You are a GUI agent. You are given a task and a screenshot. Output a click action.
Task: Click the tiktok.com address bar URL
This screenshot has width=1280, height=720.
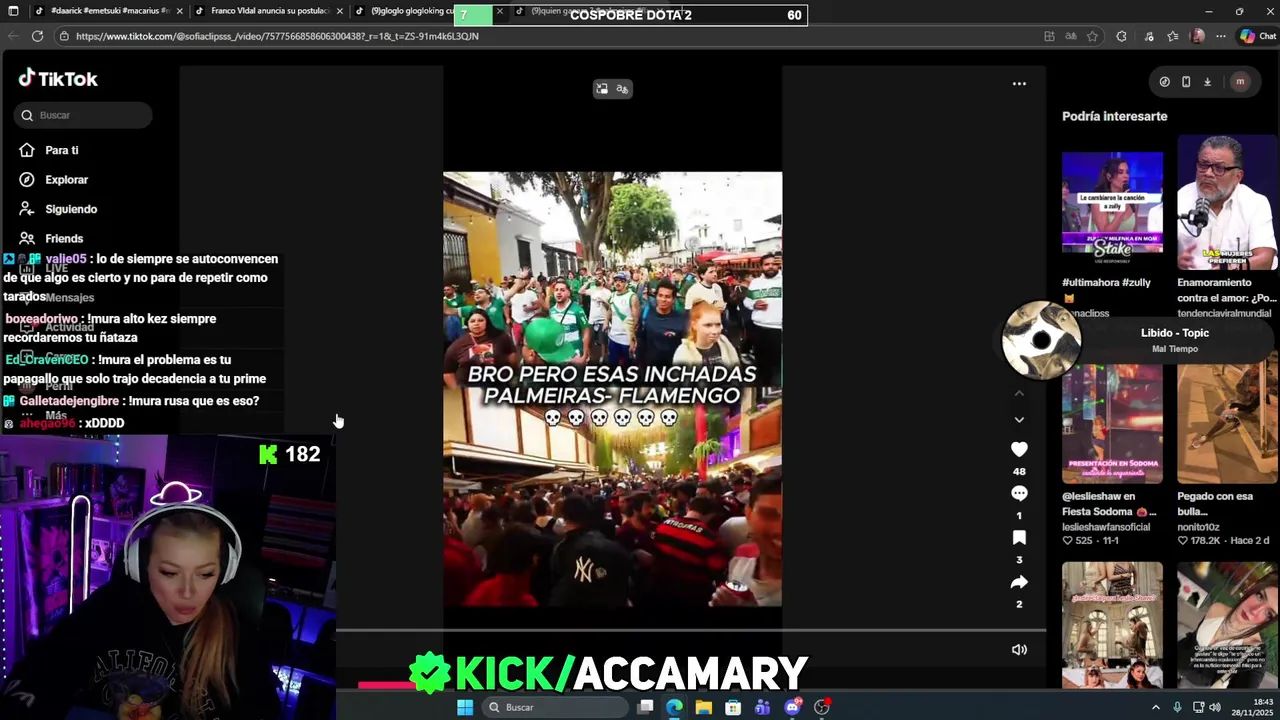point(277,36)
